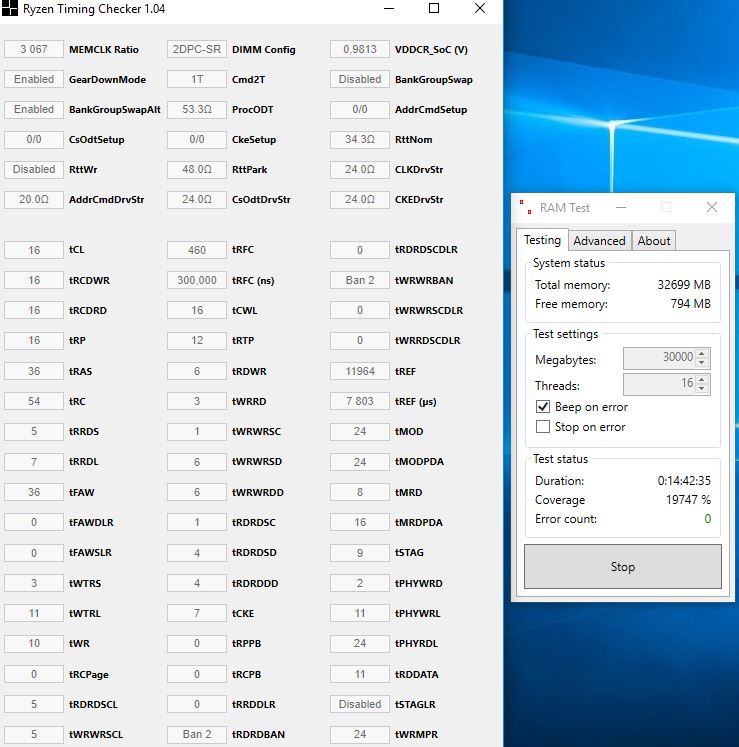
Task: Click the tRAS value field
Action: [x=34, y=371]
